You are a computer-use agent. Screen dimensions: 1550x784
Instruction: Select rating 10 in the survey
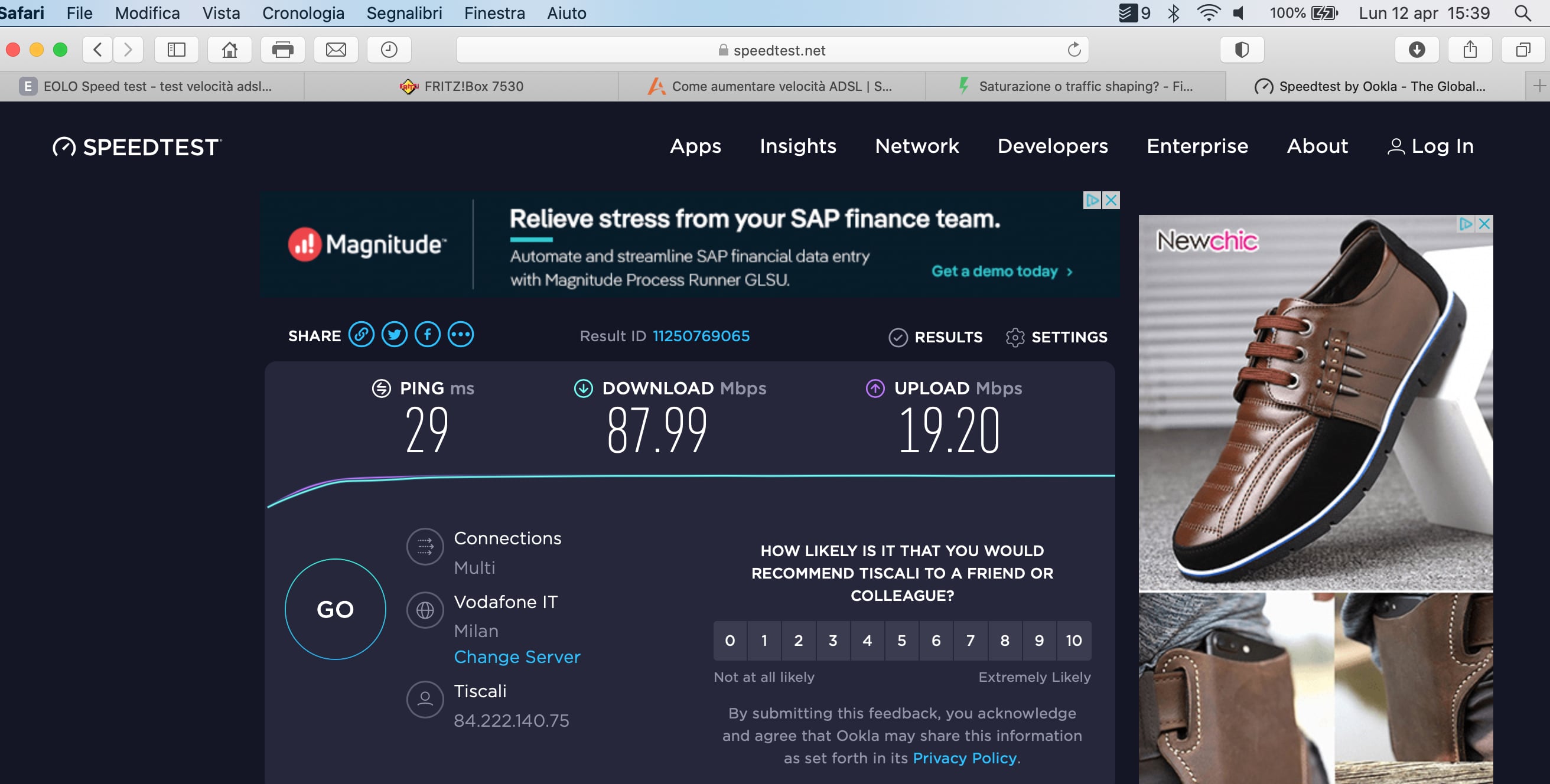pyautogui.click(x=1073, y=641)
